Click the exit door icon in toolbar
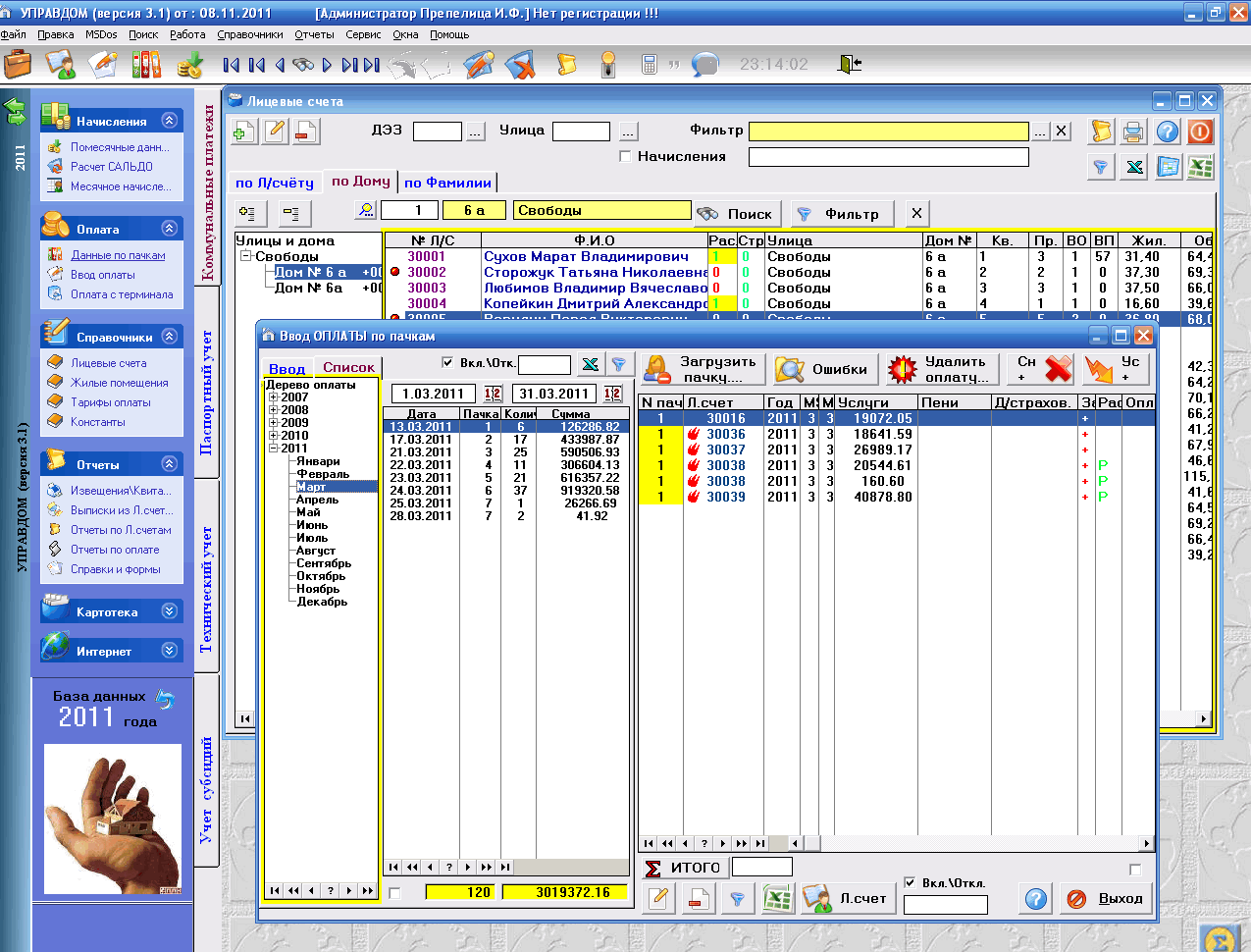This screenshot has height=952, width=1251. 849,64
